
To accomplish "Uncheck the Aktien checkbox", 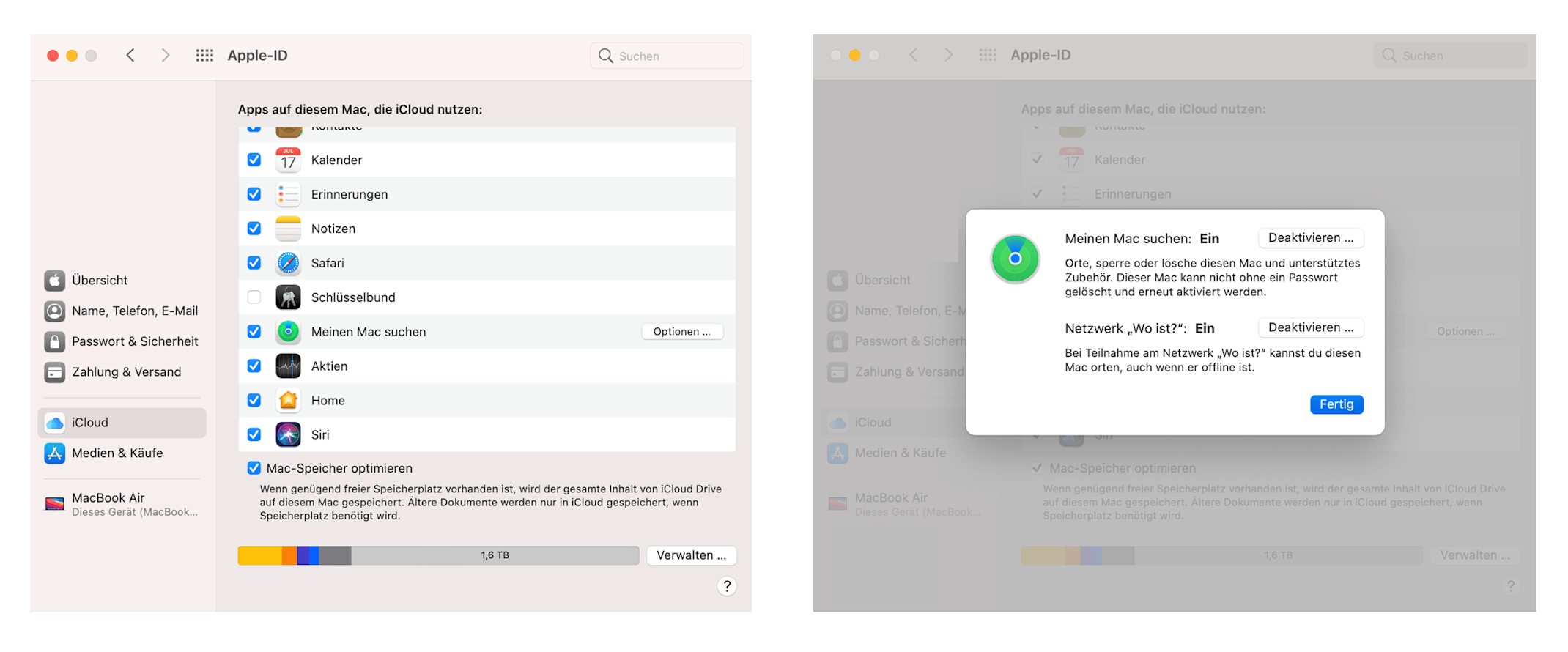I will click(x=254, y=366).
